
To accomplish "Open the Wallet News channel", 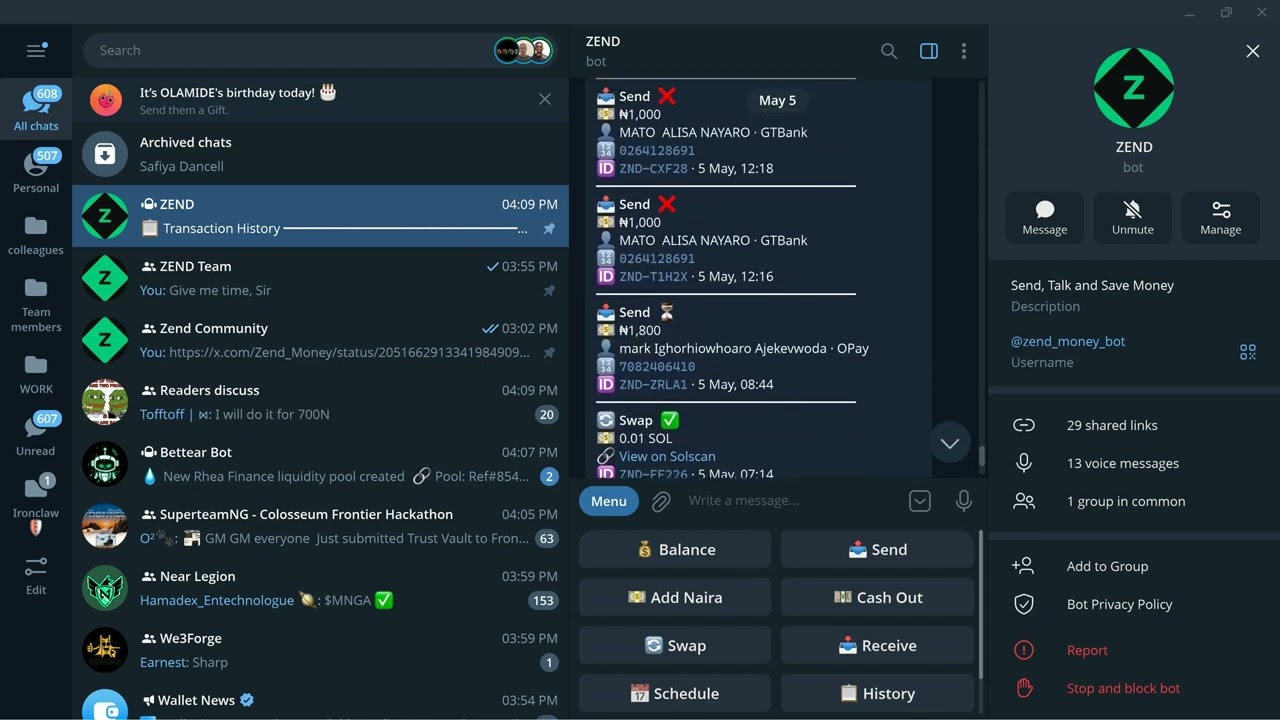I will [x=320, y=702].
